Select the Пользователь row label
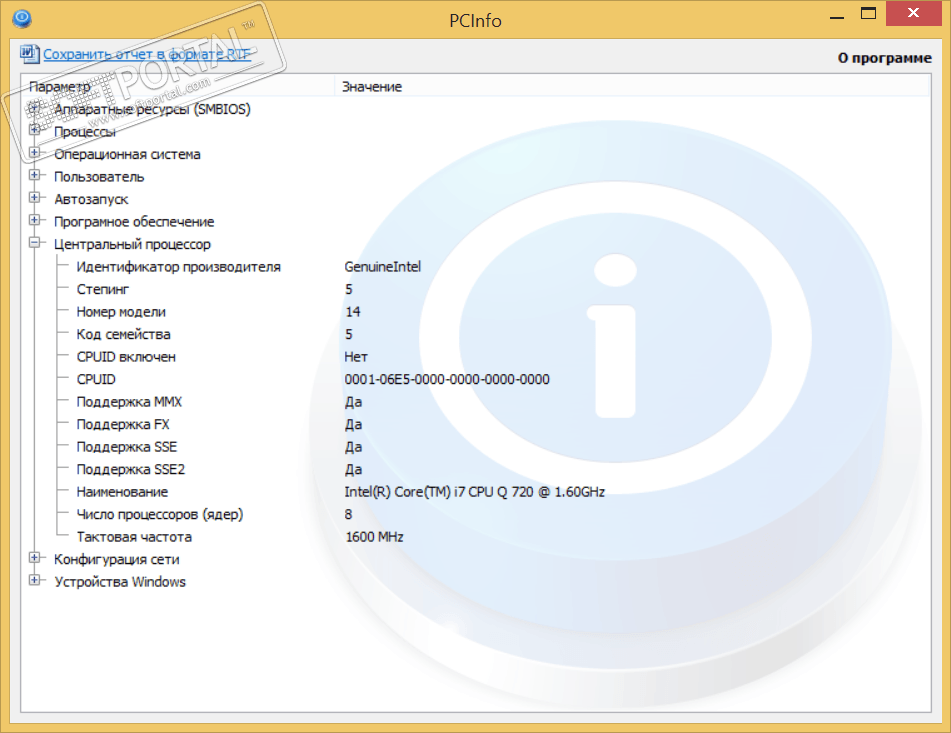The image size is (951, 733). pyautogui.click(x=99, y=177)
